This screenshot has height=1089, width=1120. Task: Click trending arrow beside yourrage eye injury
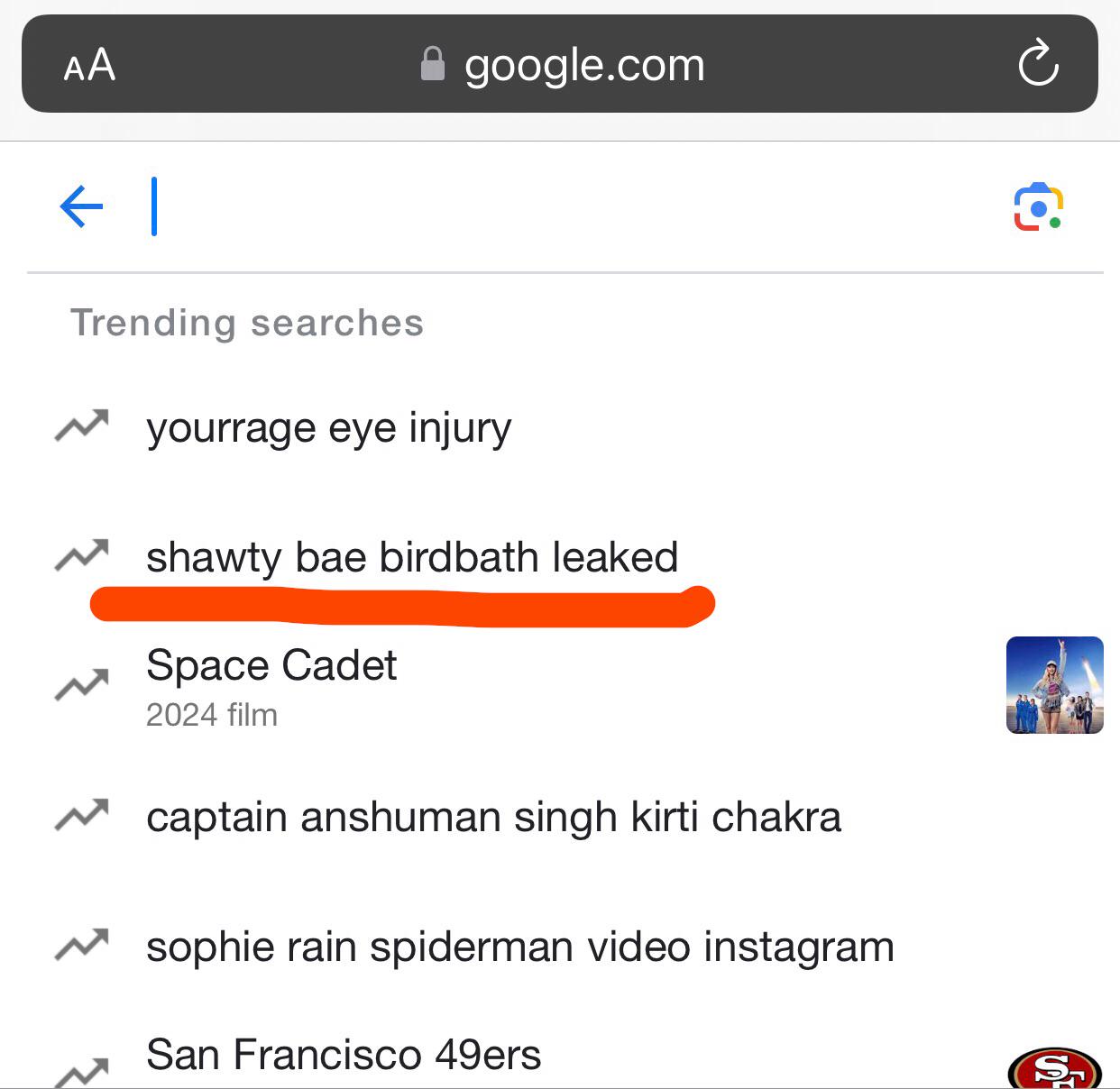(x=81, y=426)
